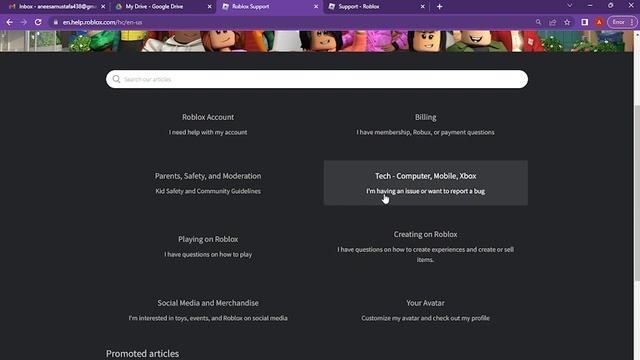The width and height of the screenshot is (640, 360).
Task: Click the magnifier icon in search box
Action: 116,79
